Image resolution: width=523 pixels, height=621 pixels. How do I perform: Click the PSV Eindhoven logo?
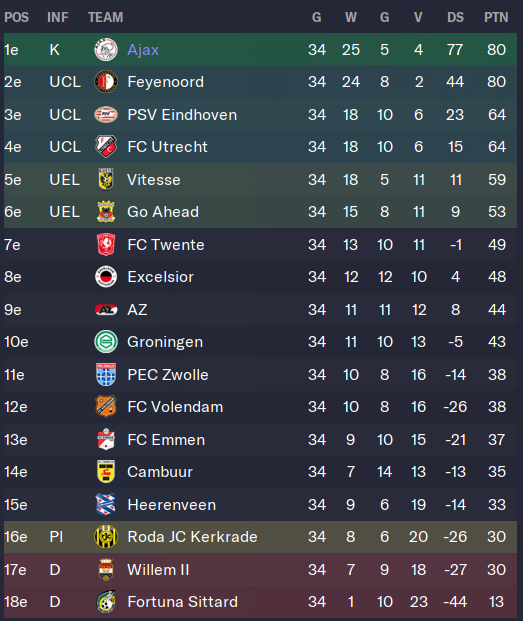106,114
